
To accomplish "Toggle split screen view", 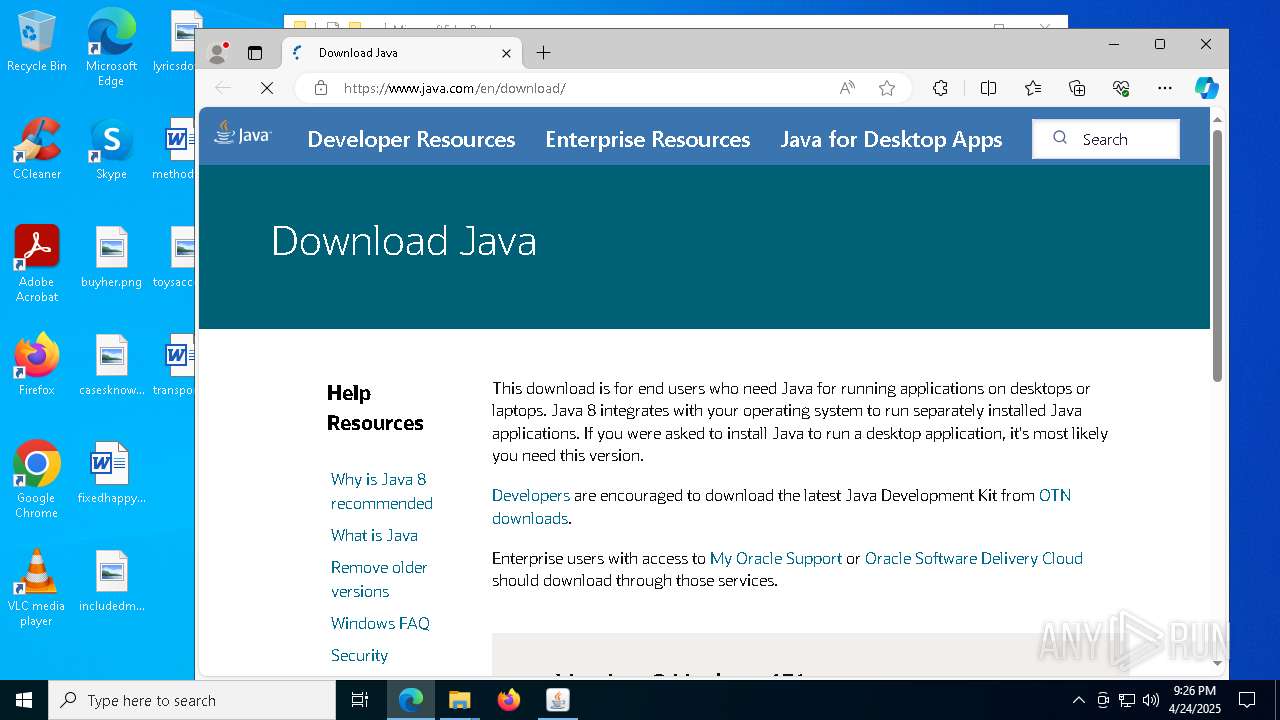I will pos(988,88).
